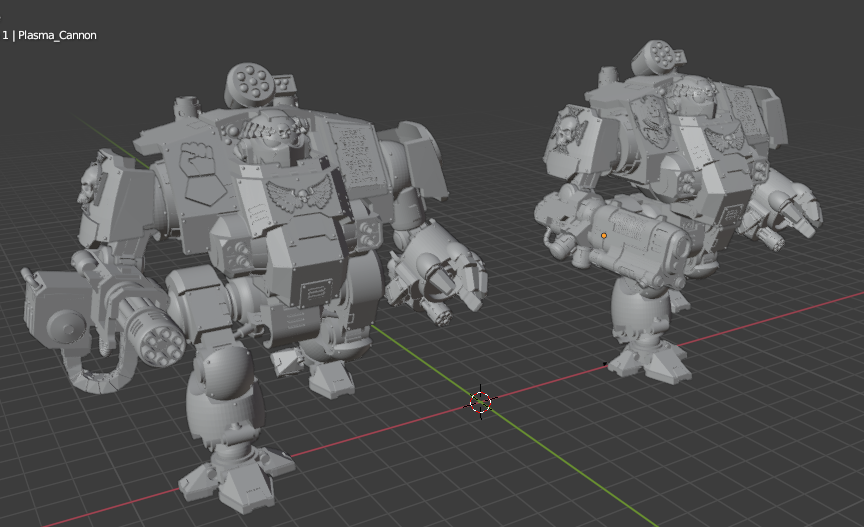Select the missile launcher atop the right dreadnought
The height and width of the screenshot is (527, 864).
pos(656,58)
